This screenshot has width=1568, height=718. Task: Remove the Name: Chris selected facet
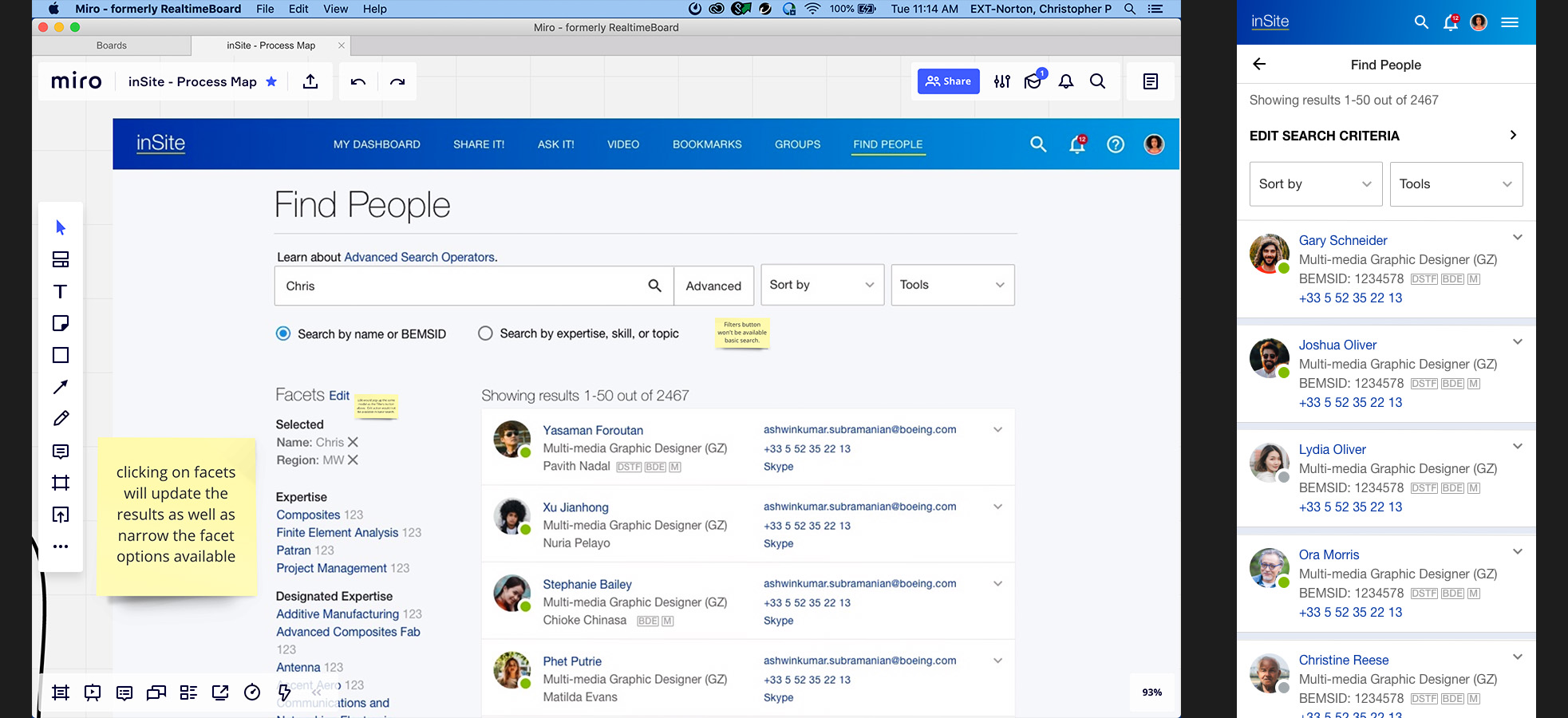pyautogui.click(x=353, y=442)
